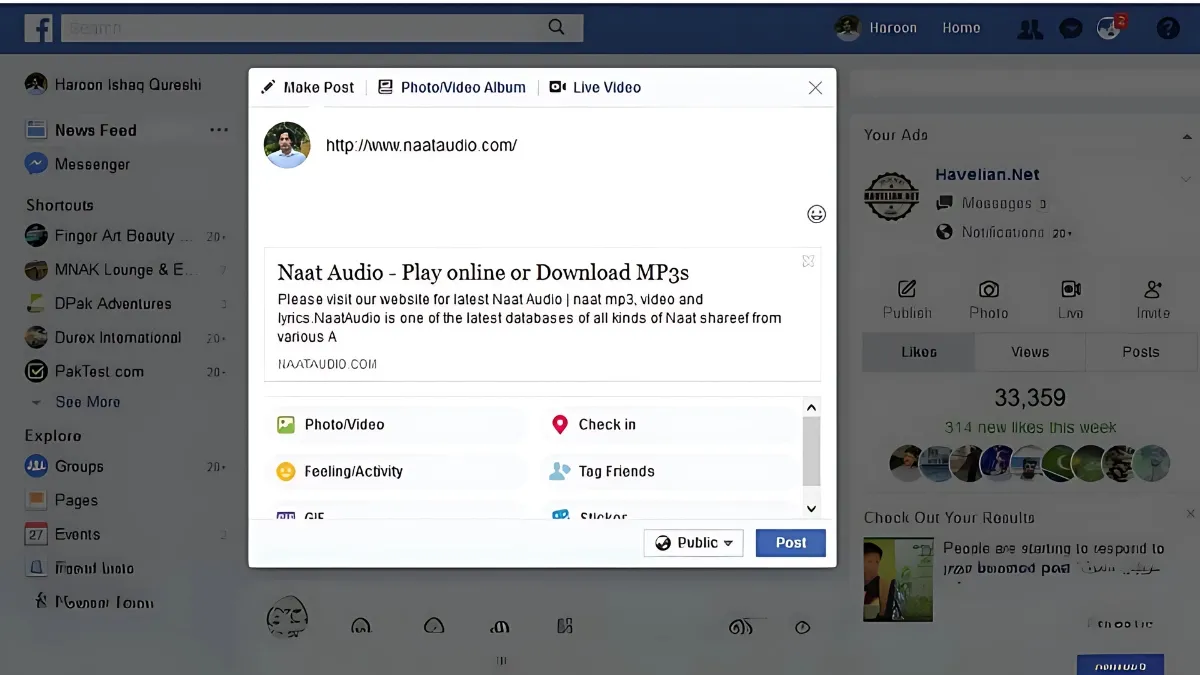This screenshot has height=675, width=1200.
Task: Click the Naat Audio link preview title
Action: (483, 272)
